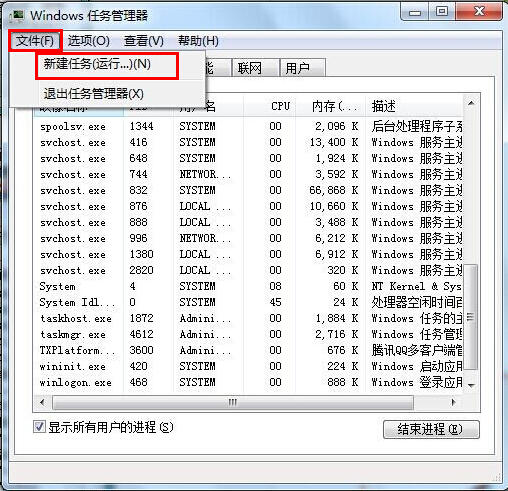Image resolution: width=508 pixels, height=491 pixels.
Task: Click the PID cell 3600
Action: pos(141,350)
